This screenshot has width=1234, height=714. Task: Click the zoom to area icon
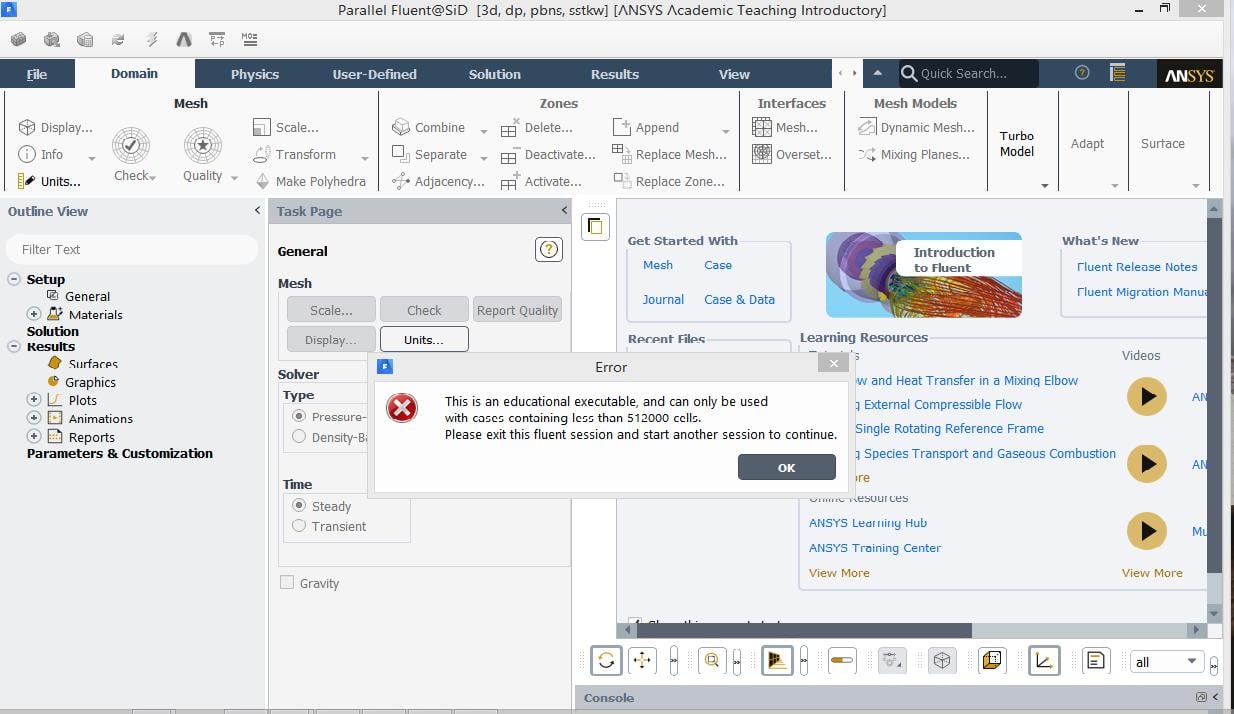tap(712, 661)
